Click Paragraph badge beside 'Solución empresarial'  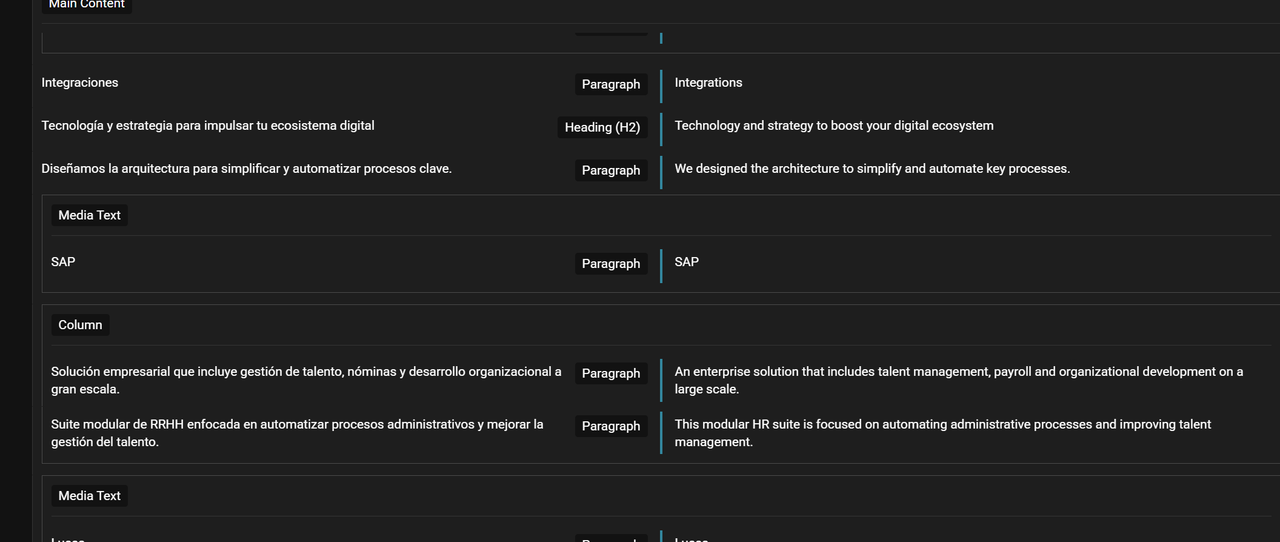pos(611,373)
